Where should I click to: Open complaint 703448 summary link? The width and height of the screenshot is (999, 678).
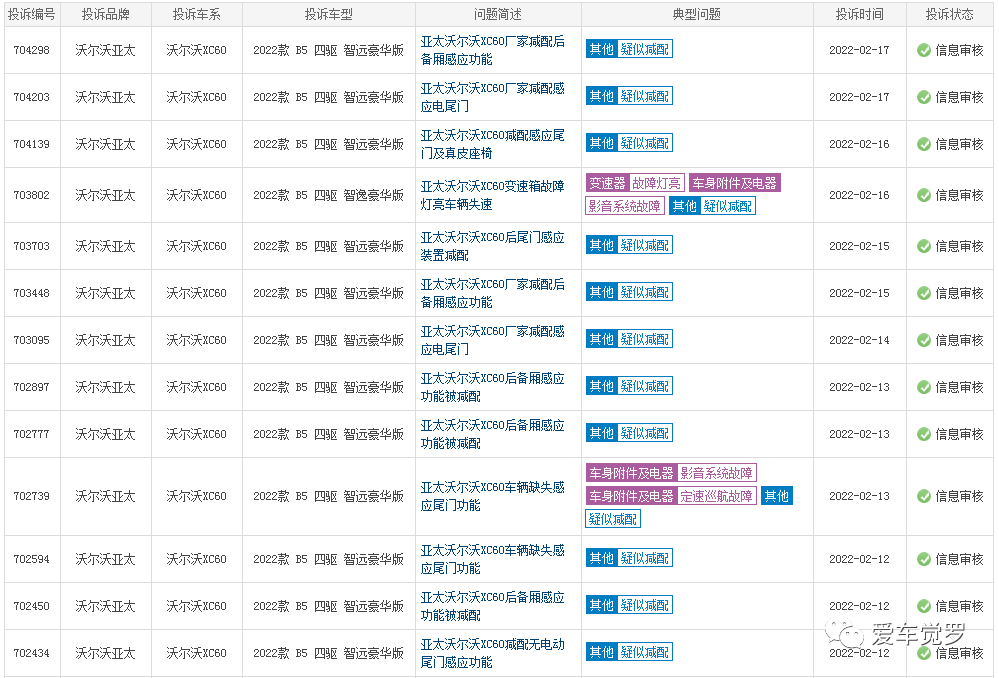(492, 294)
